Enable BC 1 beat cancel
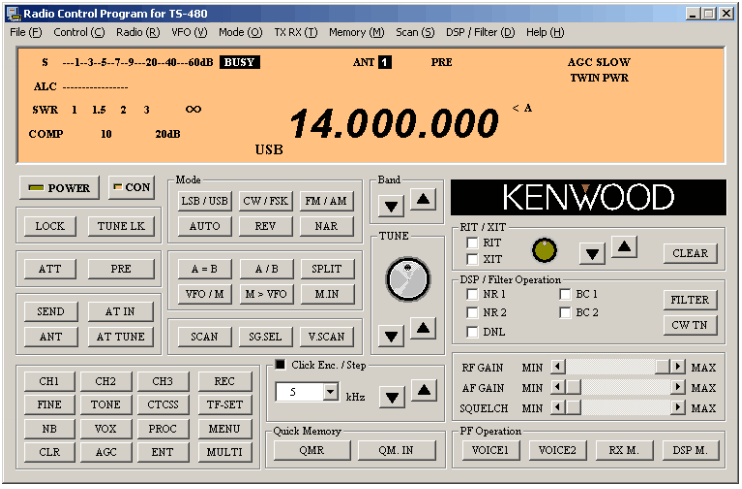This screenshot has height=489, width=742. pos(565,294)
